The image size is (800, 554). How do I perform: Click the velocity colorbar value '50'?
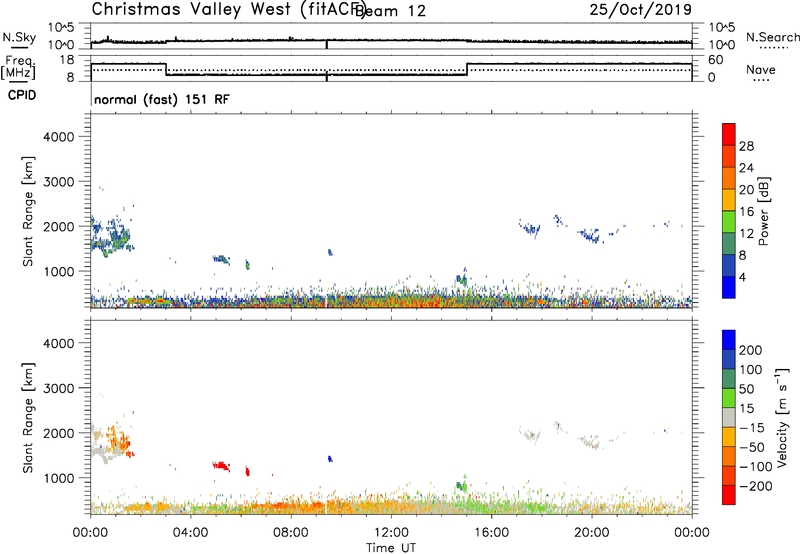pos(746,389)
